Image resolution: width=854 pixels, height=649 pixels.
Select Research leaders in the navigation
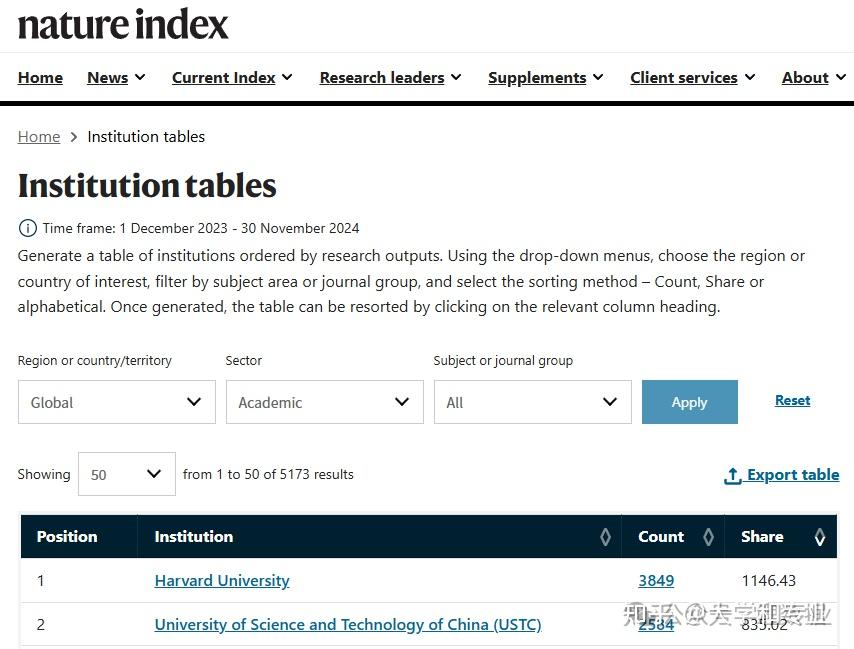click(383, 77)
